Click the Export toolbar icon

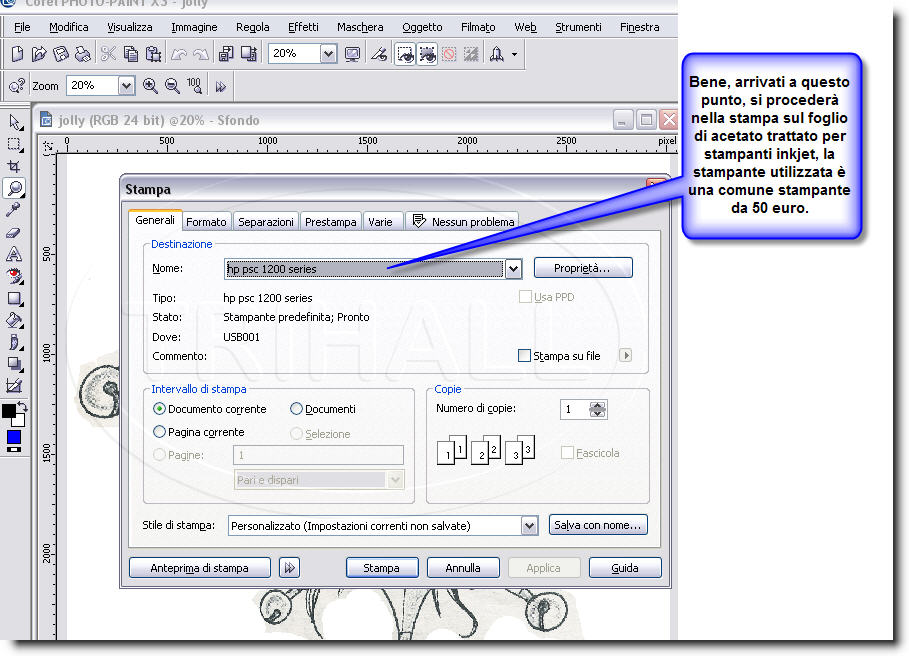(x=249, y=54)
